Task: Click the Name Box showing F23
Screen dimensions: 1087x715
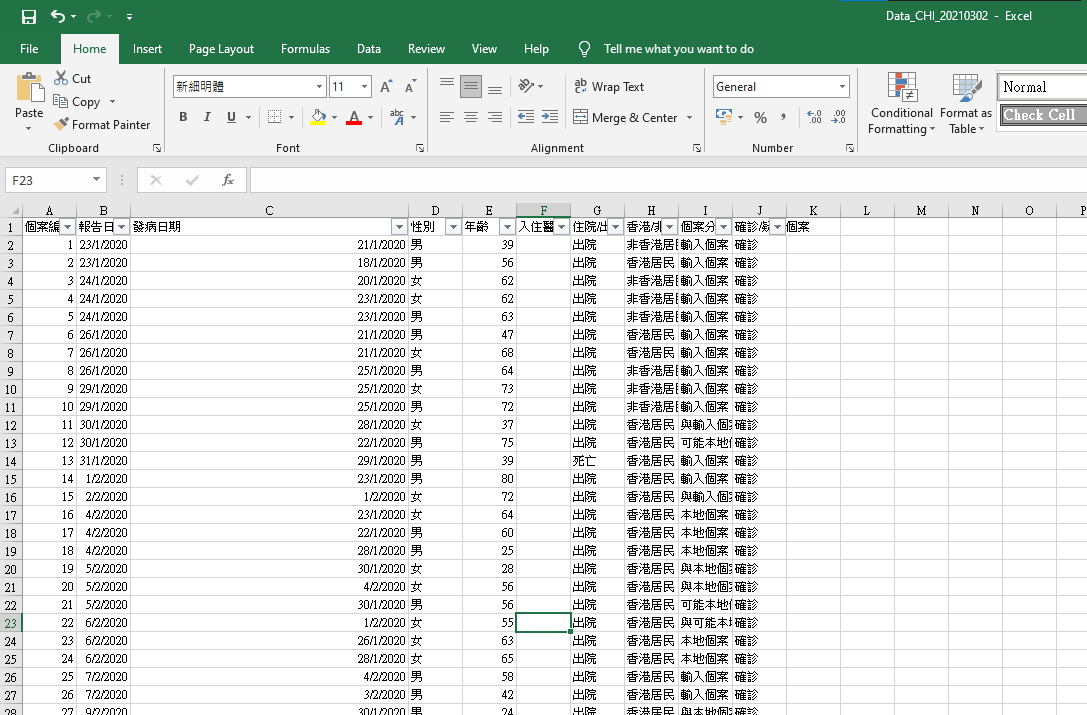Action: (x=48, y=180)
